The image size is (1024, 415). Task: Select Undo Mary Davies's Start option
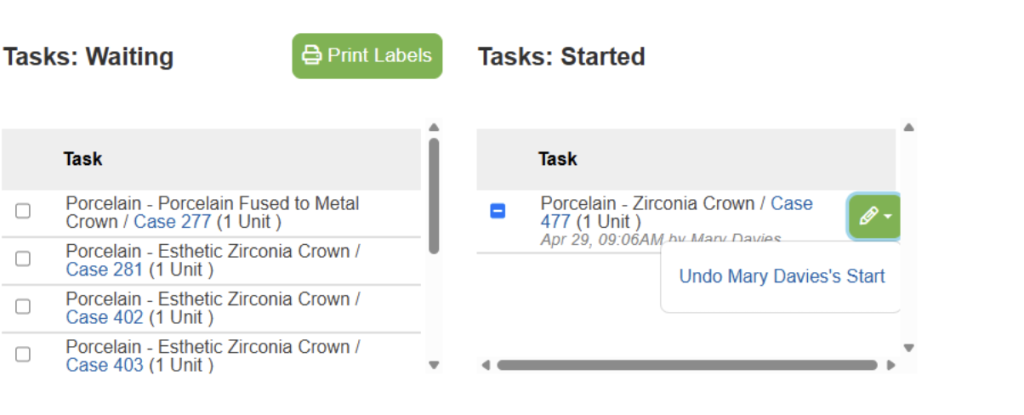781,277
